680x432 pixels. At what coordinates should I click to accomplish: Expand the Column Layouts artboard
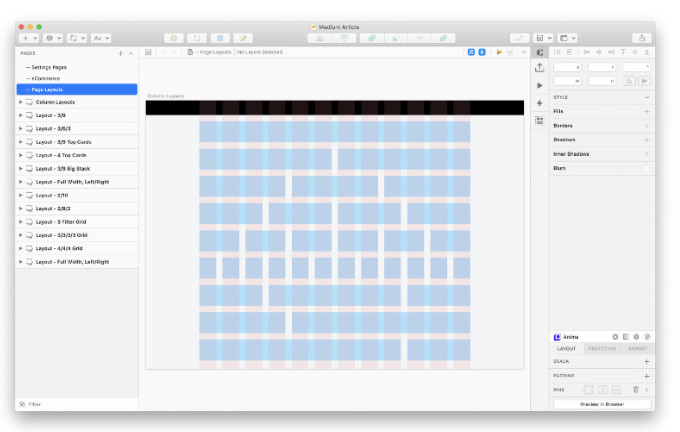(20, 102)
